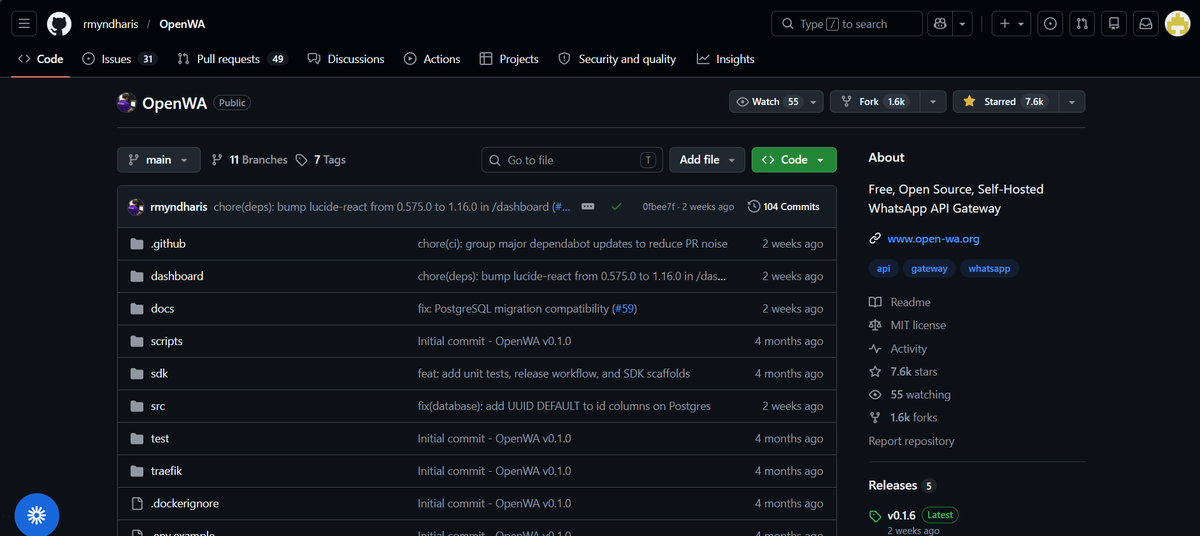Open the notifications inbox icon
The image size is (1200, 536).
[1146, 24]
